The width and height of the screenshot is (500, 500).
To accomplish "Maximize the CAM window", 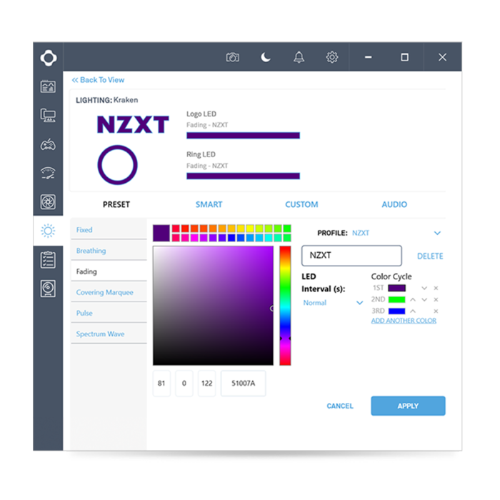I will (405, 57).
